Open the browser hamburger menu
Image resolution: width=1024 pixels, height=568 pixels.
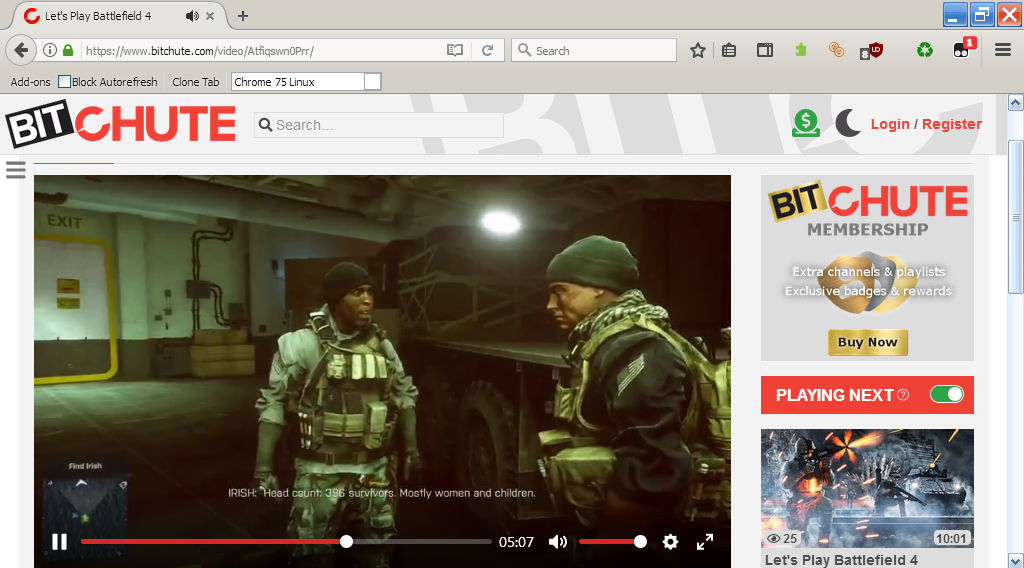[x=1002, y=50]
